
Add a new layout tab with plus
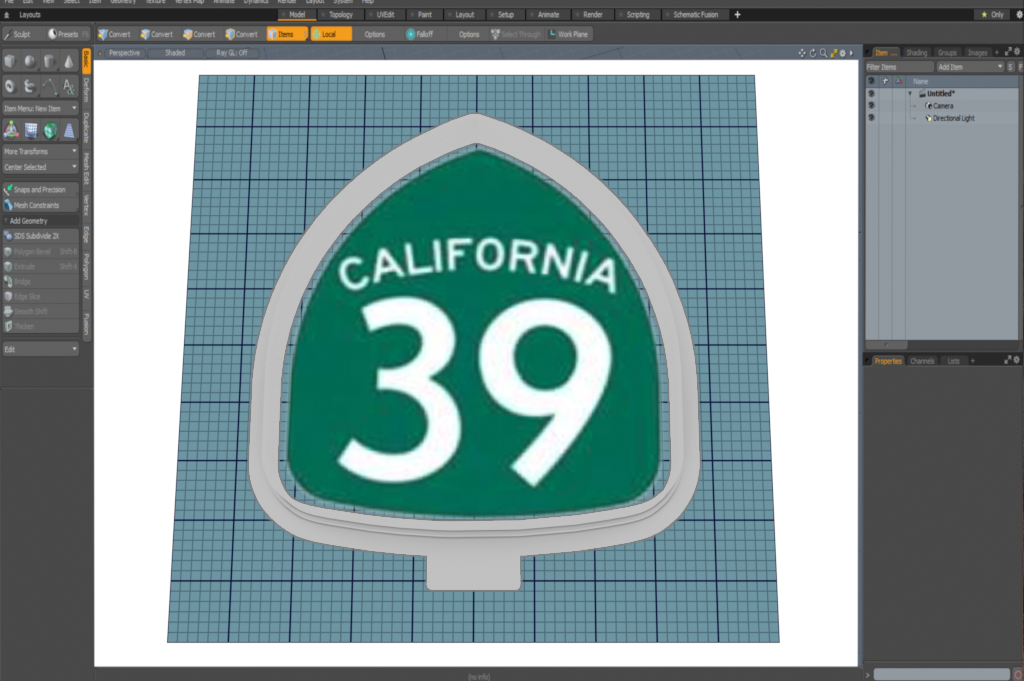pos(737,14)
